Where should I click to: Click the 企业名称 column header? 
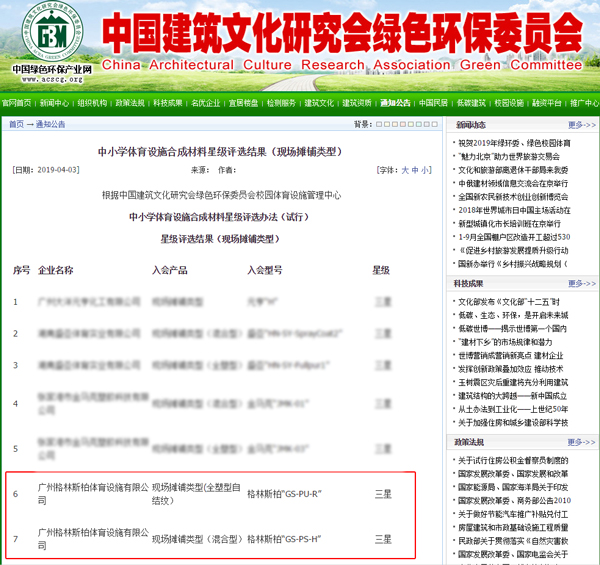click(x=55, y=270)
